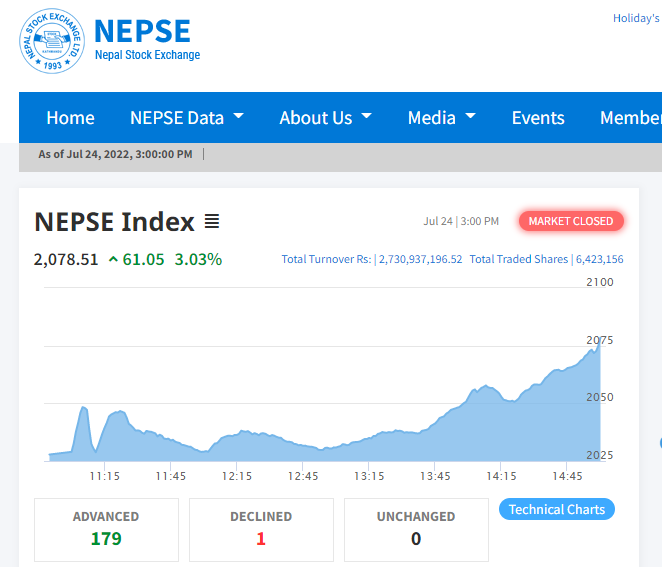Click the green up-arrow change indicator
Viewport: 662px width, 567px height.
113,260
